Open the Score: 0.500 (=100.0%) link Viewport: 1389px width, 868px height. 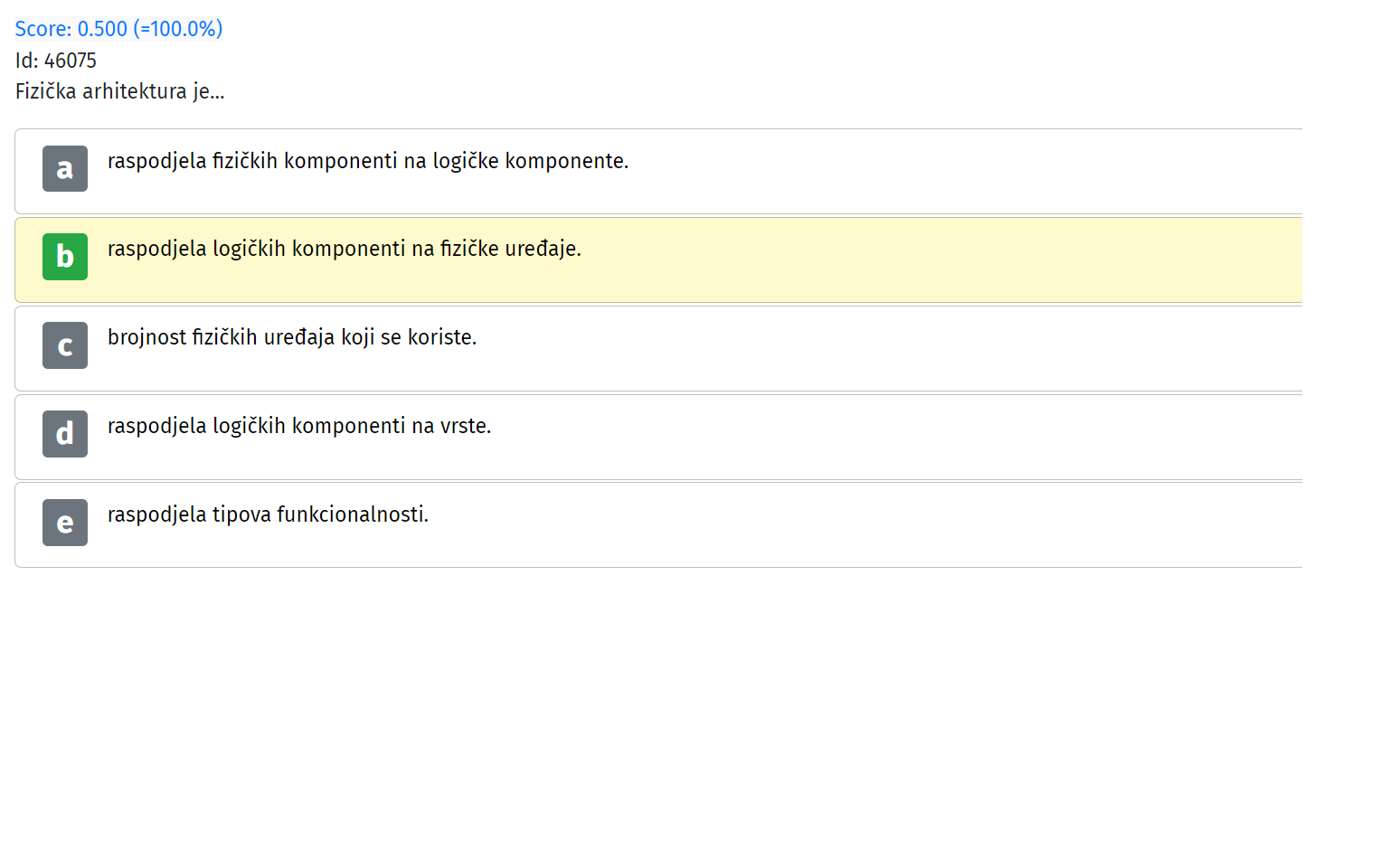(x=118, y=29)
